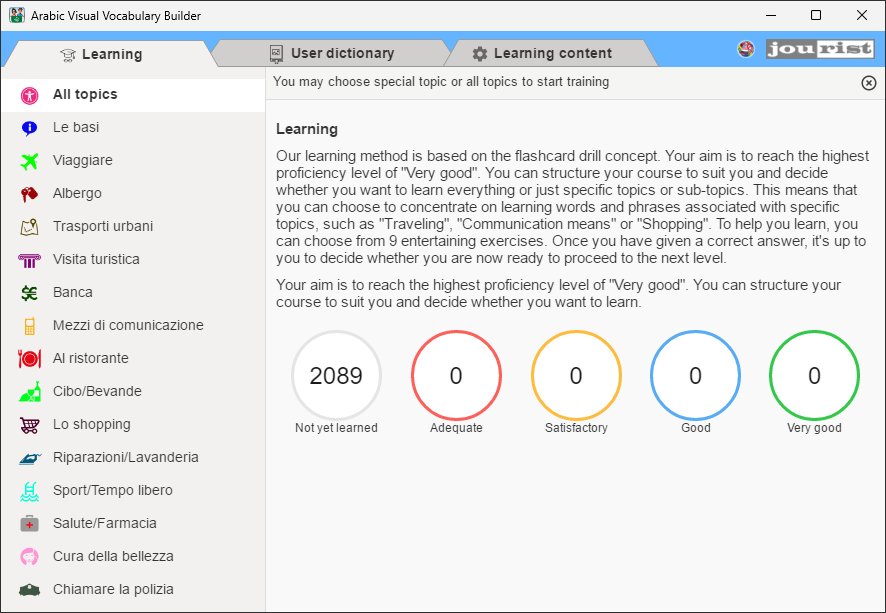This screenshot has width=886, height=613.
Task: Click the Very good label
Action: coord(814,428)
